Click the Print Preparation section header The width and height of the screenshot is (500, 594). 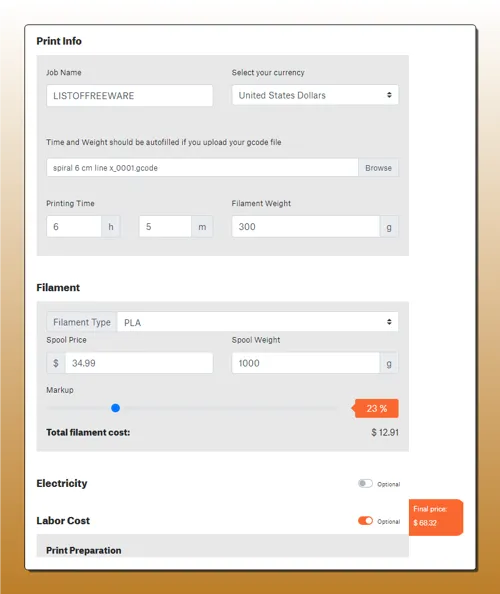[x=84, y=550]
